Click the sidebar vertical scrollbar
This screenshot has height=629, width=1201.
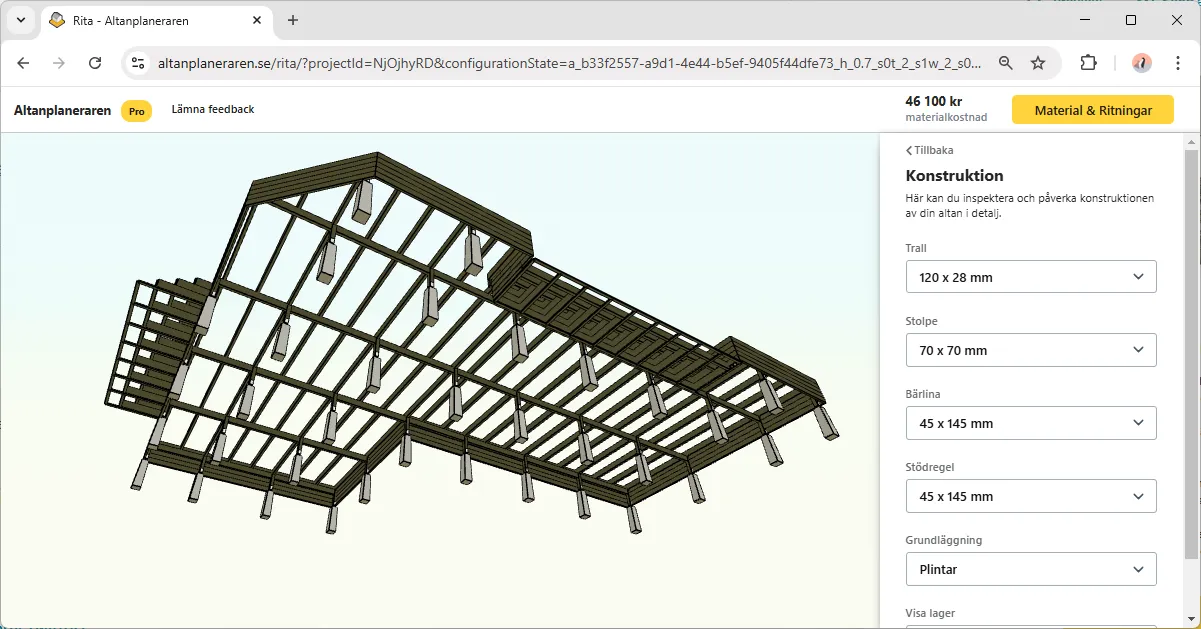tap(1190, 350)
